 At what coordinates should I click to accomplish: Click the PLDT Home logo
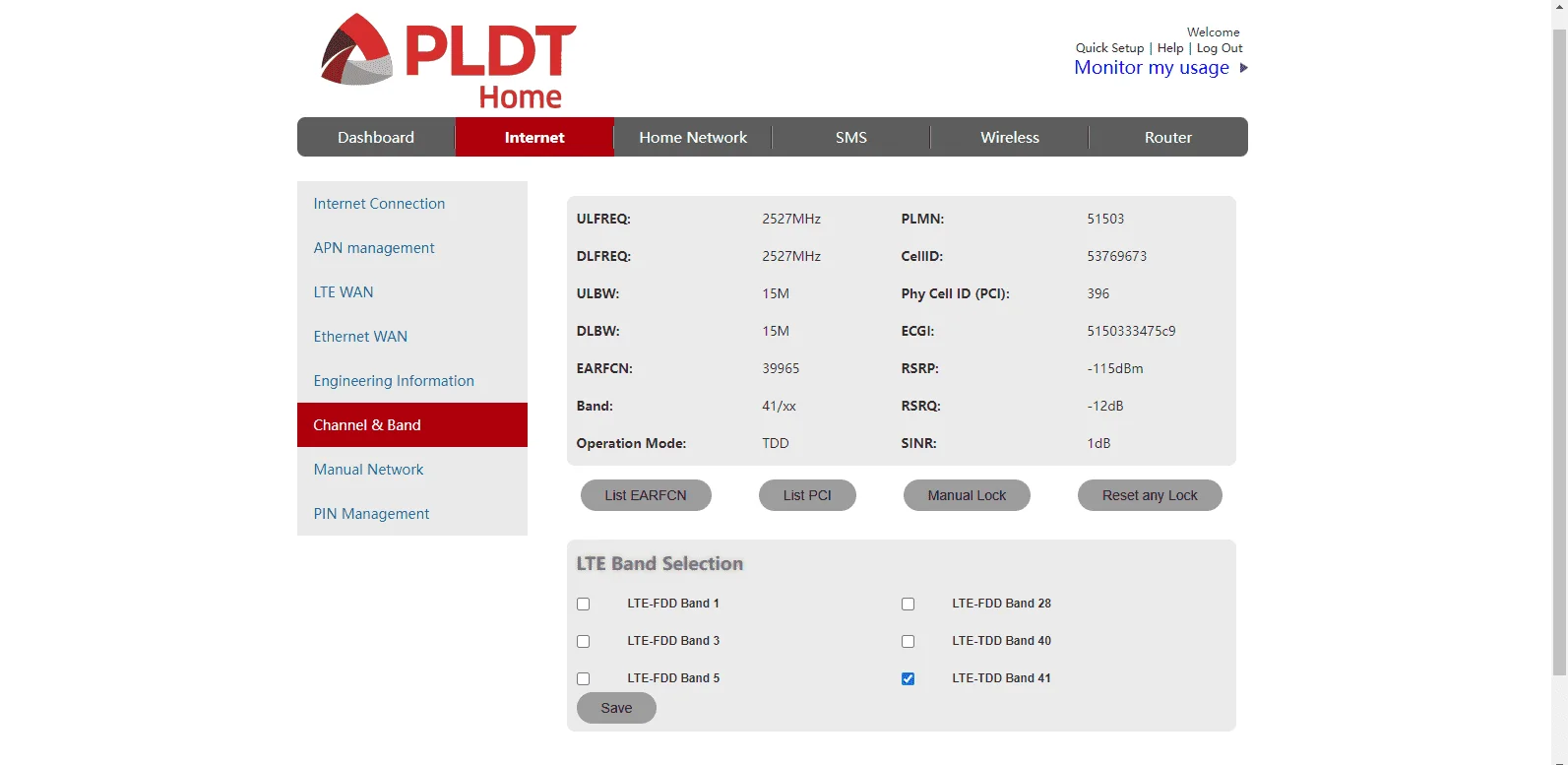pos(448,61)
